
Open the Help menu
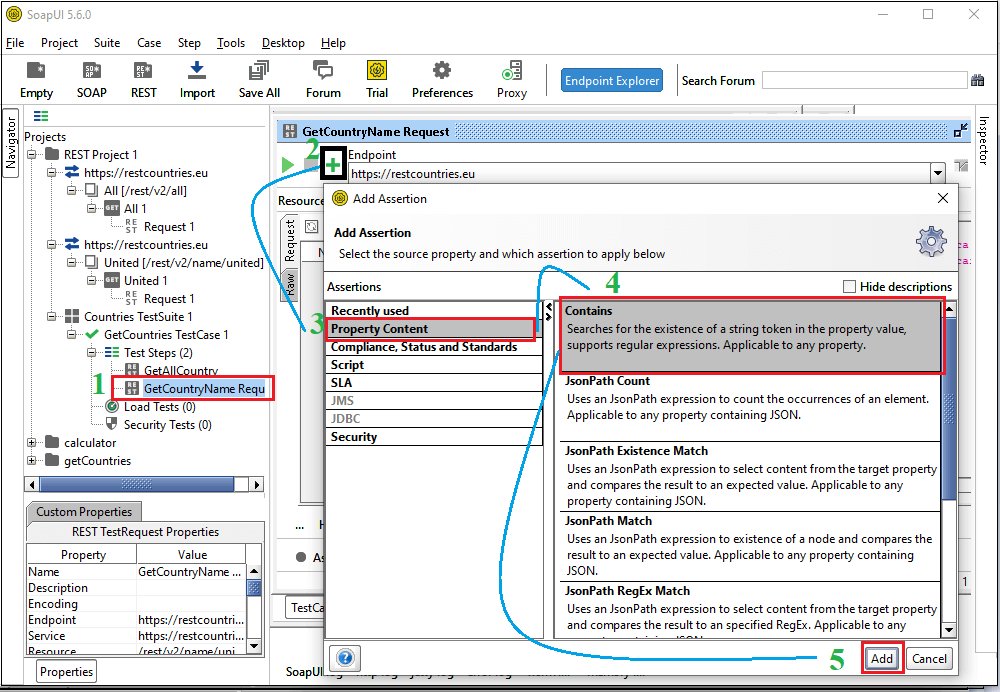[333, 43]
